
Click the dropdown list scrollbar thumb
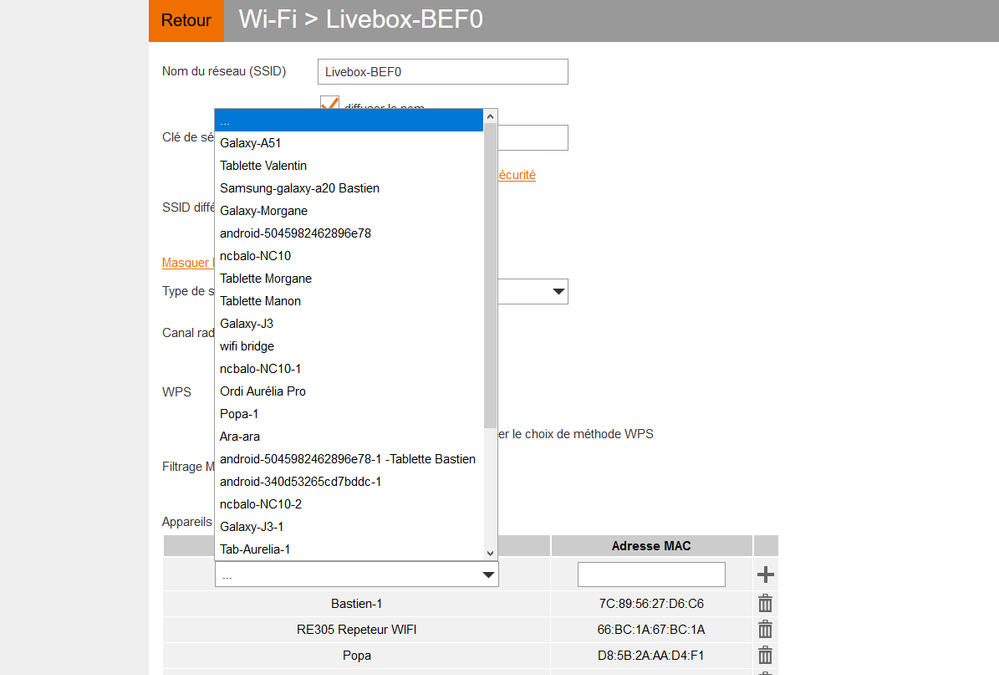pos(490,275)
